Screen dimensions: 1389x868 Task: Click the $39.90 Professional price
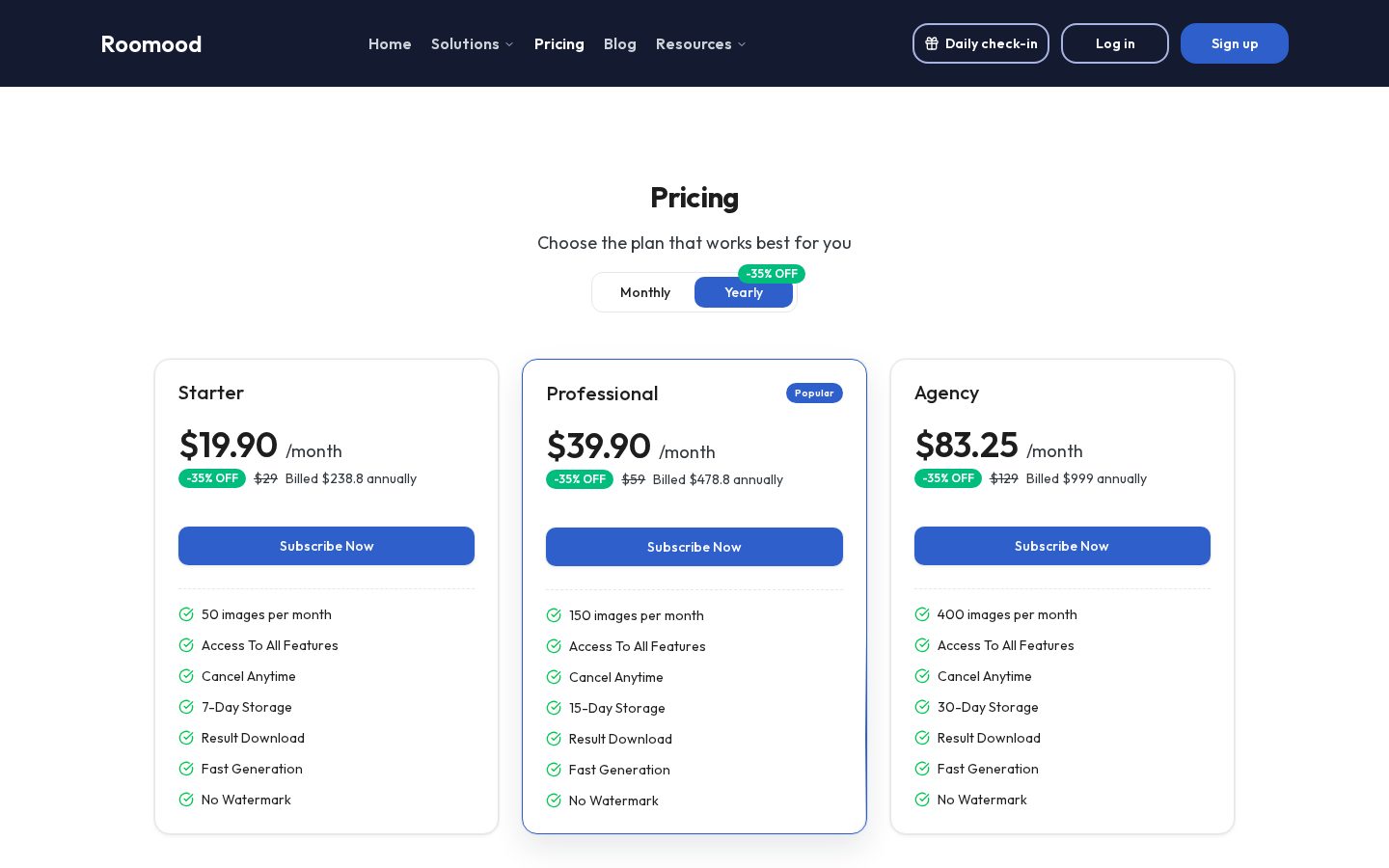click(x=599, y=447)
